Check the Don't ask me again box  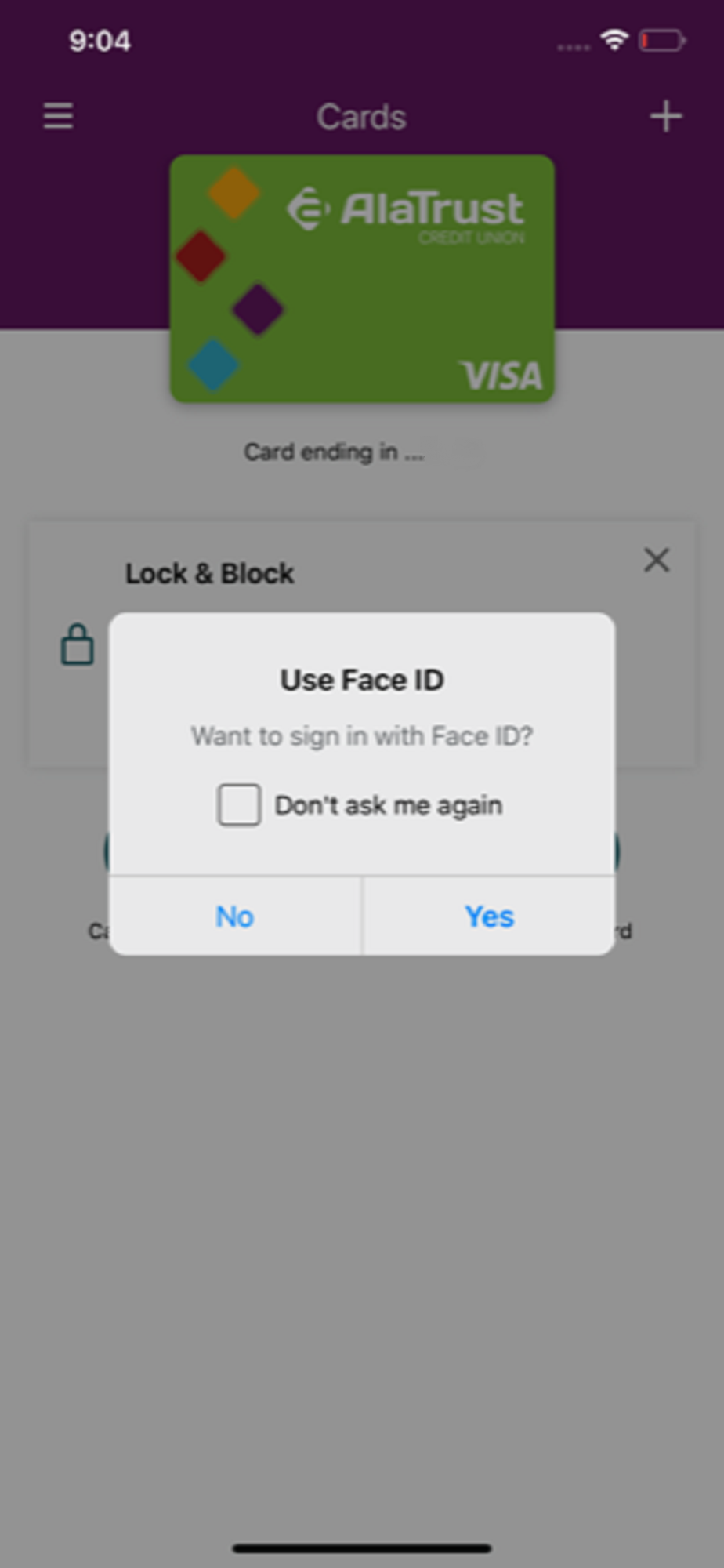pos(239,804)
